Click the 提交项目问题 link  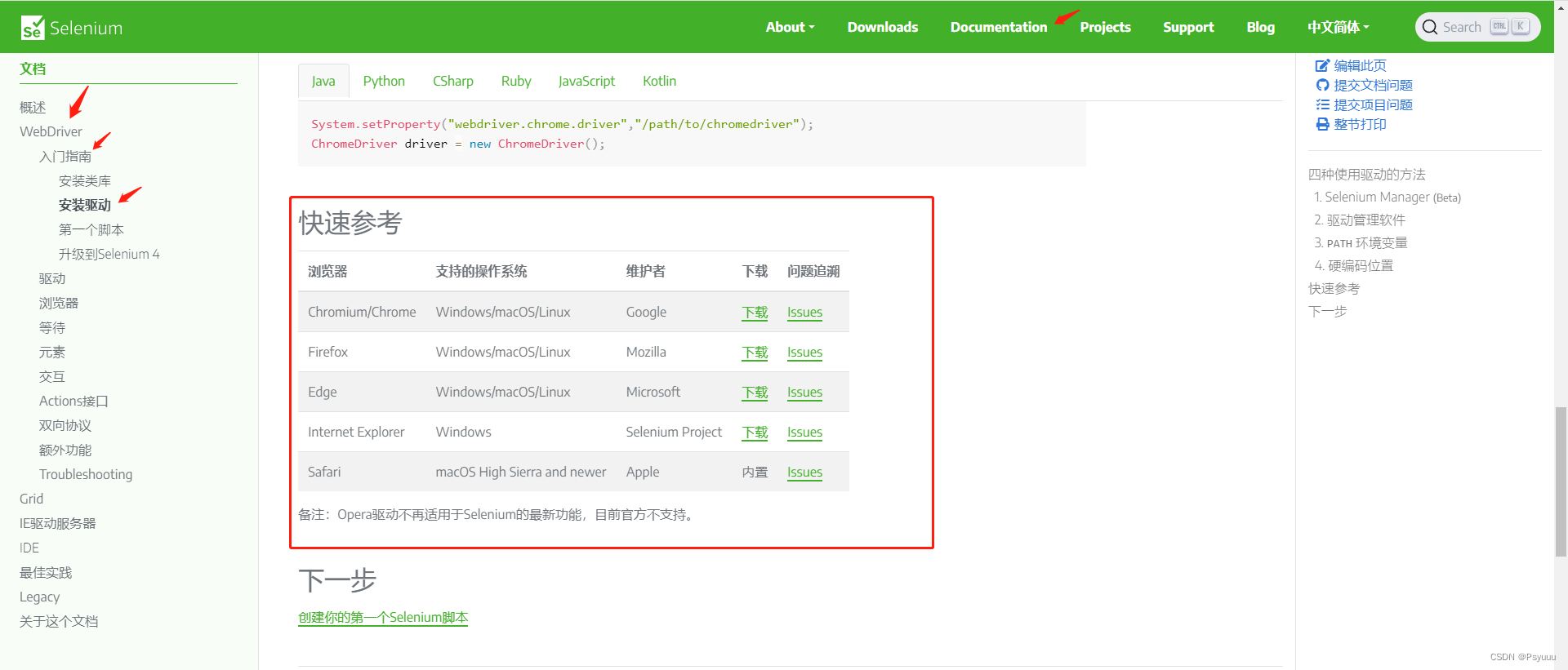click(1373, 104)
